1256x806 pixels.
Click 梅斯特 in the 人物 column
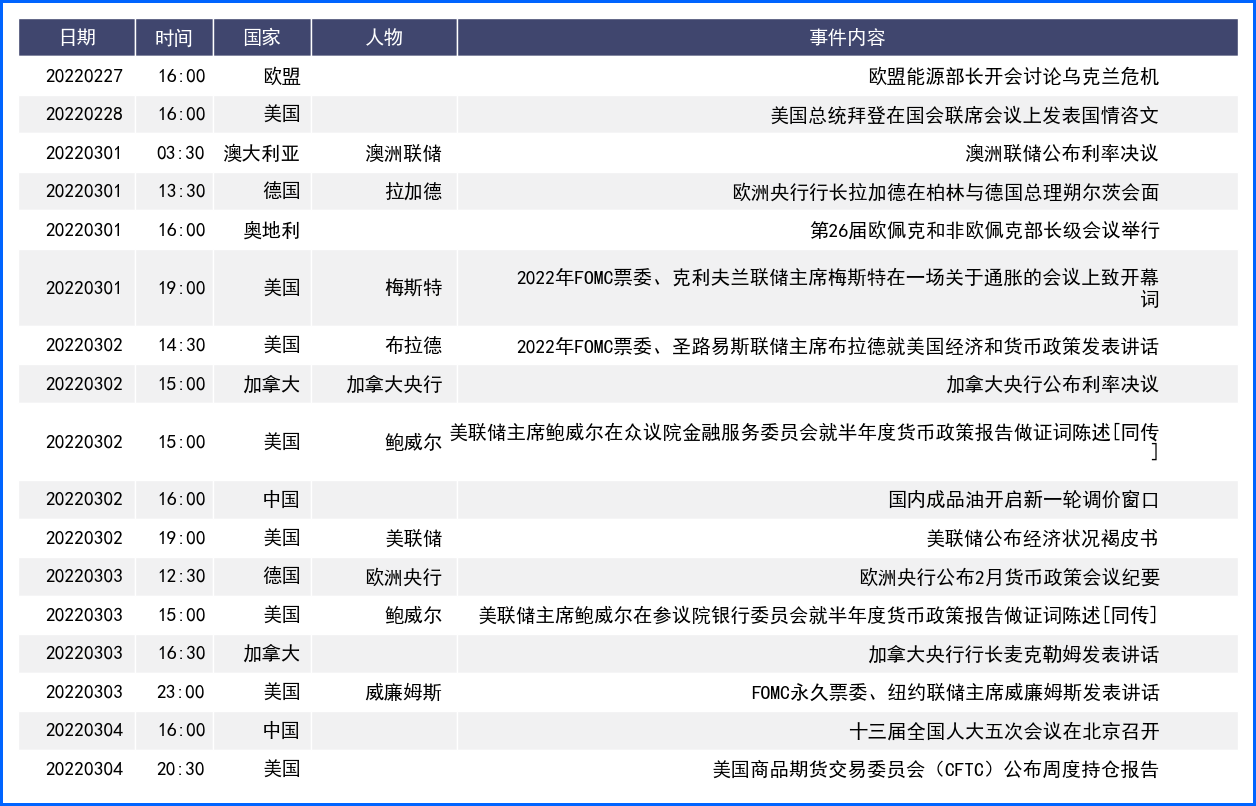pyautogui.click(x=414, y=288)
